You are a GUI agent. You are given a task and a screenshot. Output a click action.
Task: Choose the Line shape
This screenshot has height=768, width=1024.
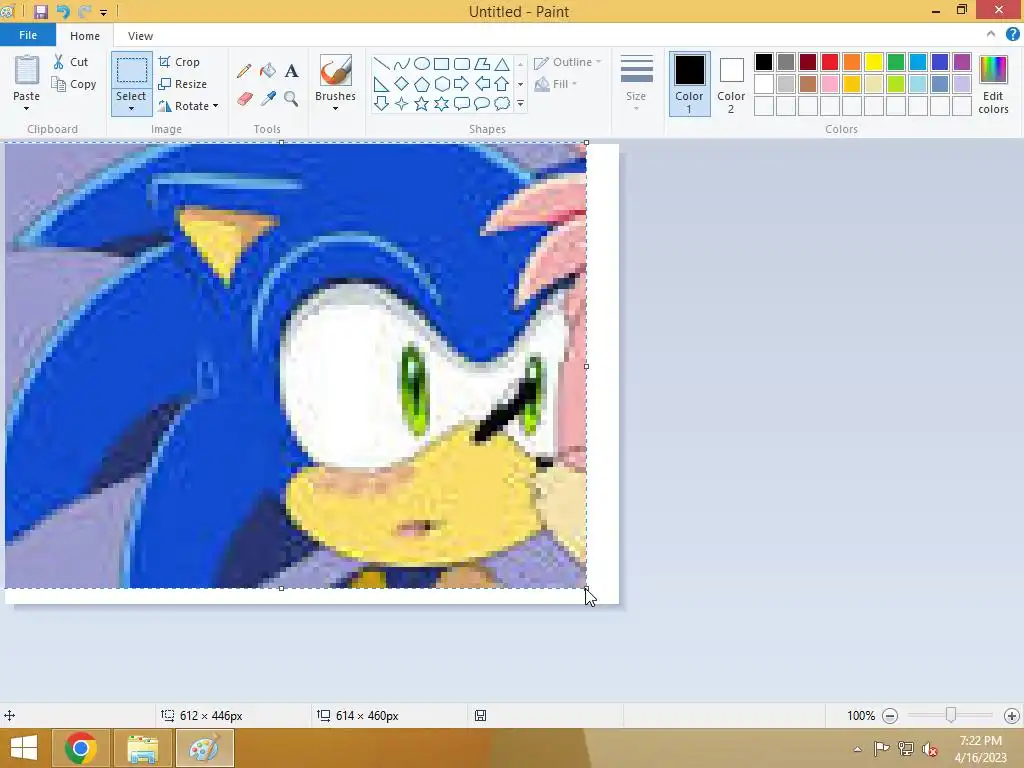[381, 64]
